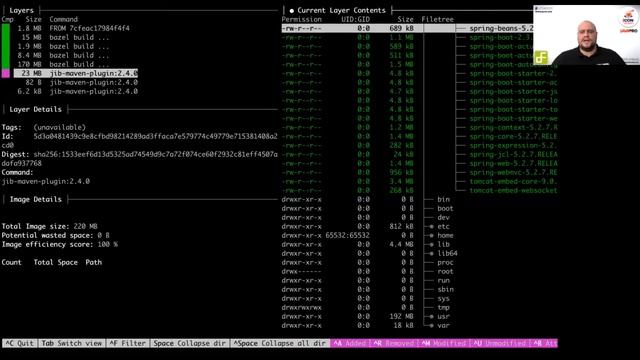Click the sys directory in the filetree

[x=443, y=298]
